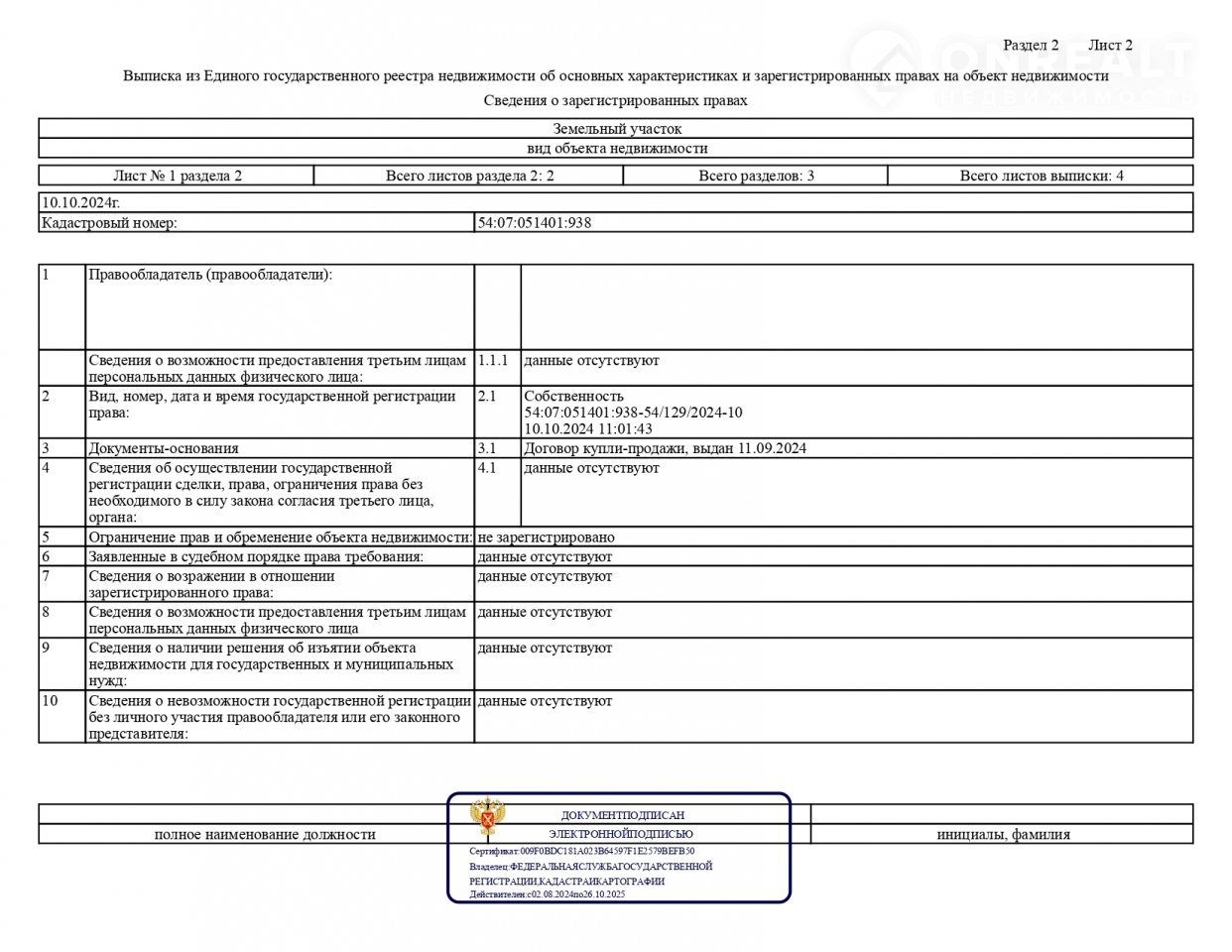The width and height of the screenshot is (1232, 952).
Task: Click the 'Договор купли-продажи, выдан 11.09.2024' entry
Action: coord(665,448)
